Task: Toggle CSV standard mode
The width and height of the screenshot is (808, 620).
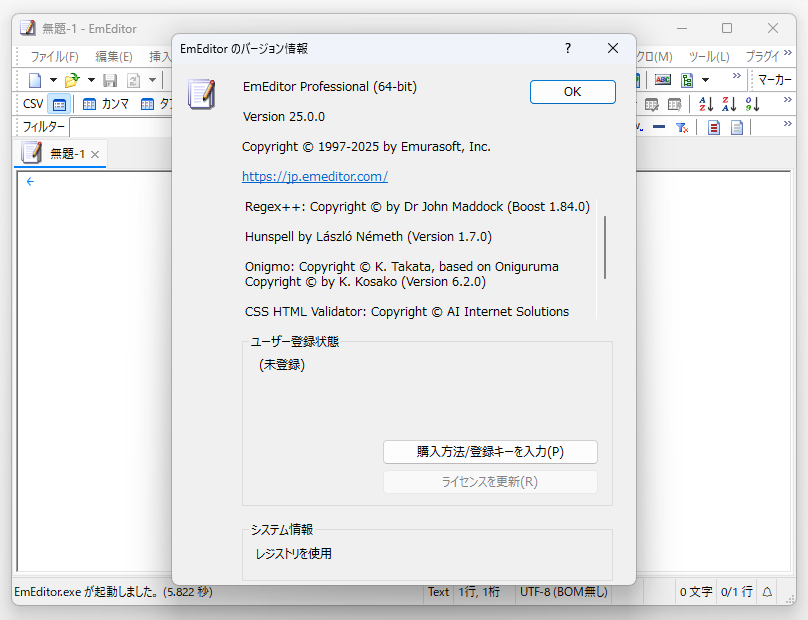Action: point(58,103)
